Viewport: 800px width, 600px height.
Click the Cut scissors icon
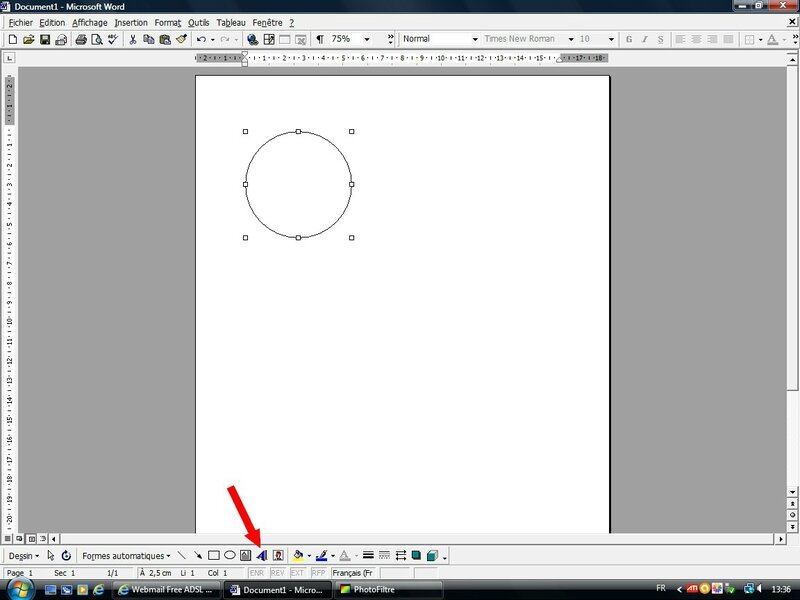coord(132,39)
